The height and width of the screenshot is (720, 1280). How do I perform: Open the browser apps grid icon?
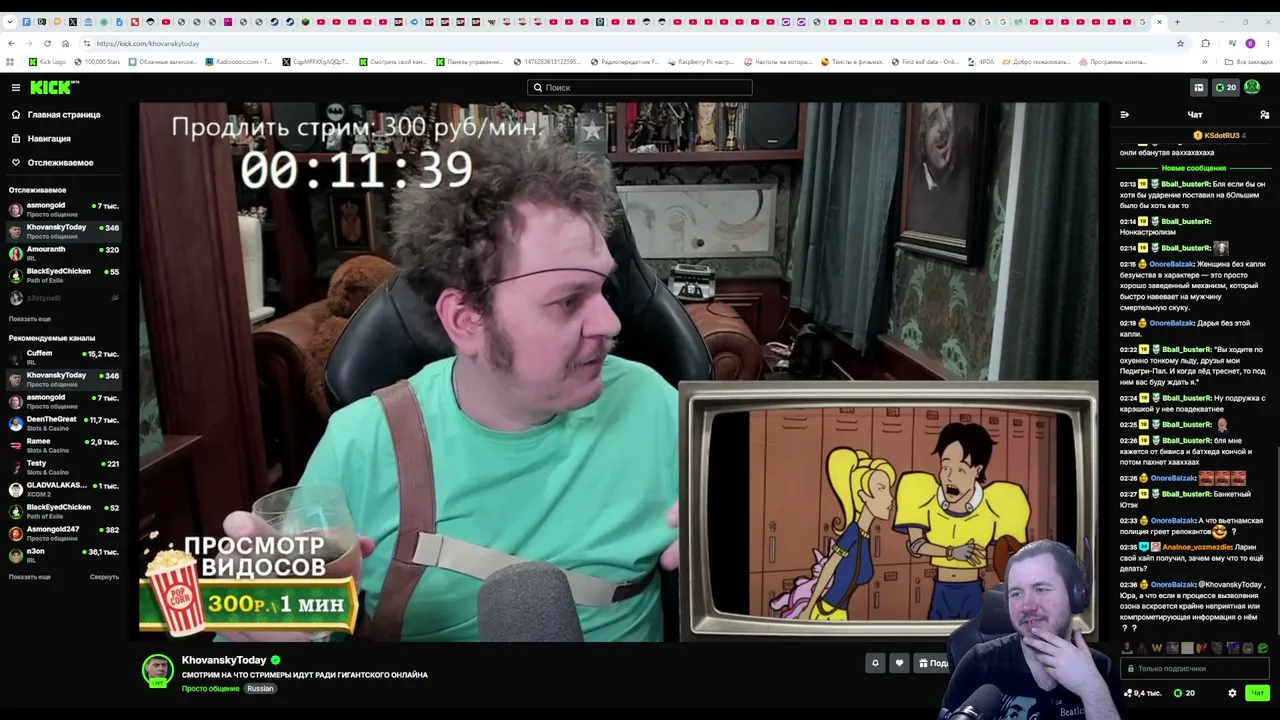coord(11,62)
